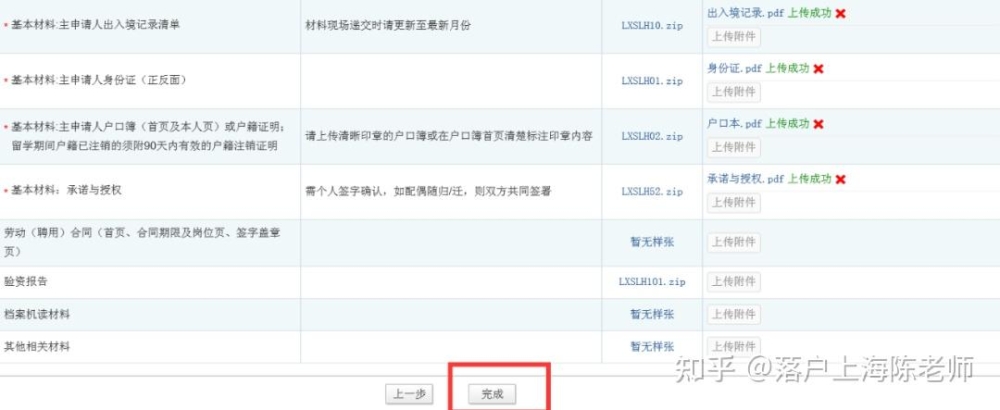
Task: Click 完成 button to finish
Action: coord(492,394)
